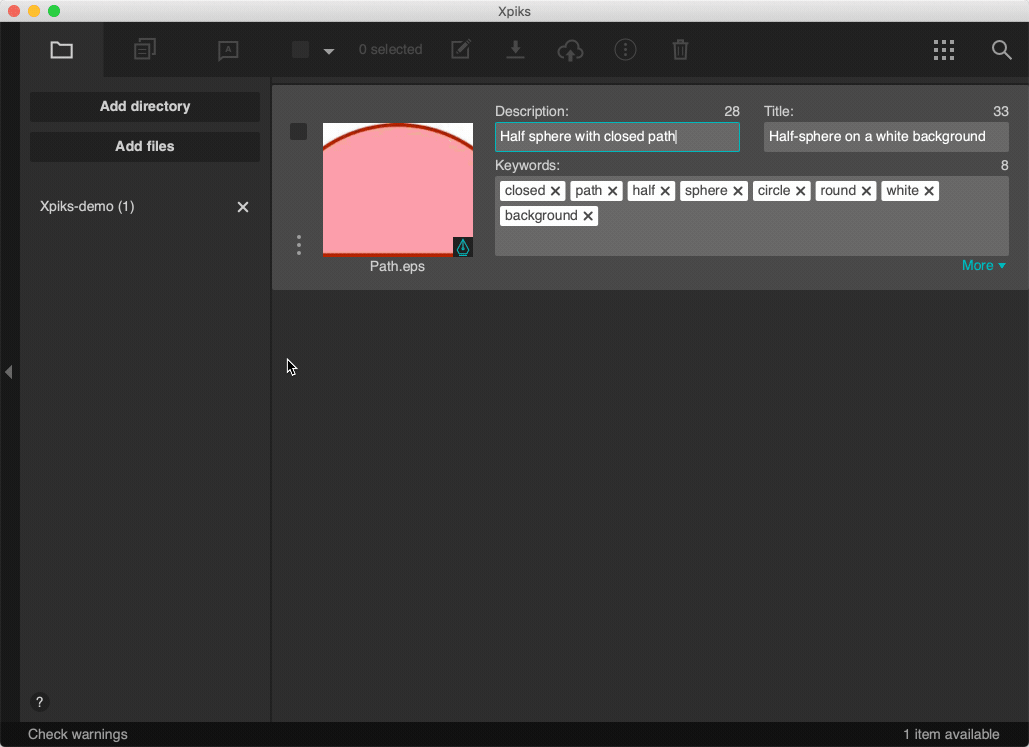
Task: Show file info with the circled-dots icon
Action: (x=625, y=49)
